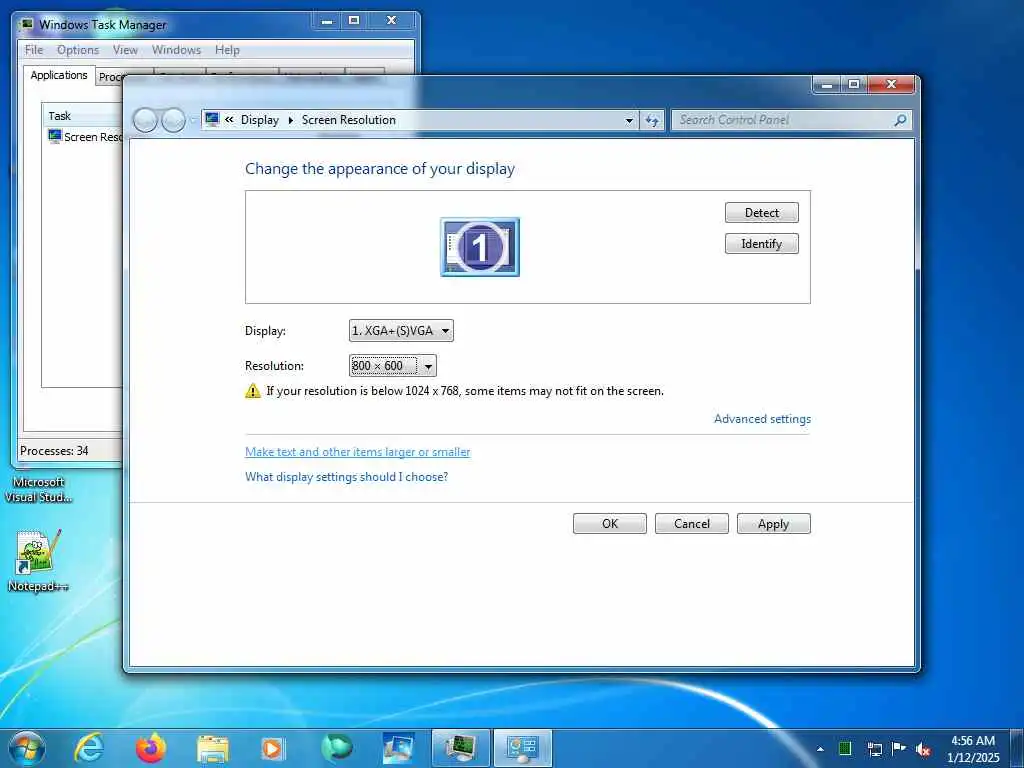Click Control Panel icon in address bar

[212, 120]
